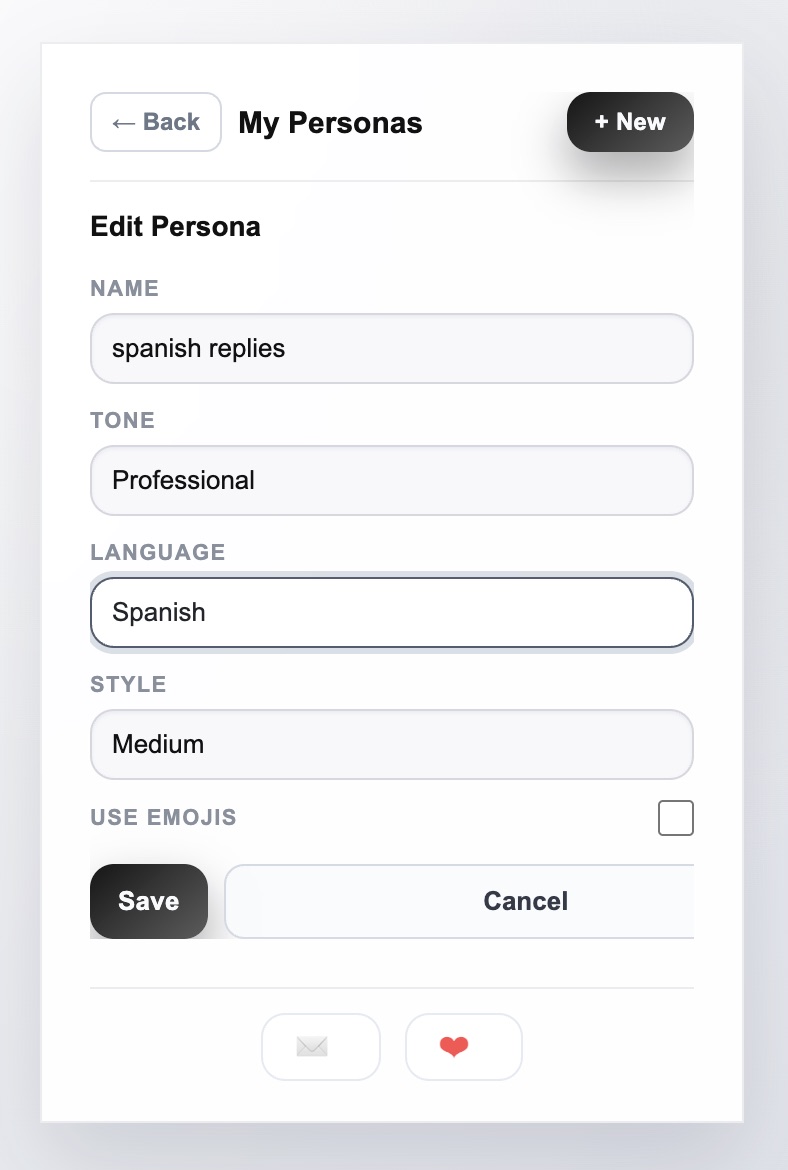
Task: Click the 'Edit Persona' heading
Action: click(175, 226)
